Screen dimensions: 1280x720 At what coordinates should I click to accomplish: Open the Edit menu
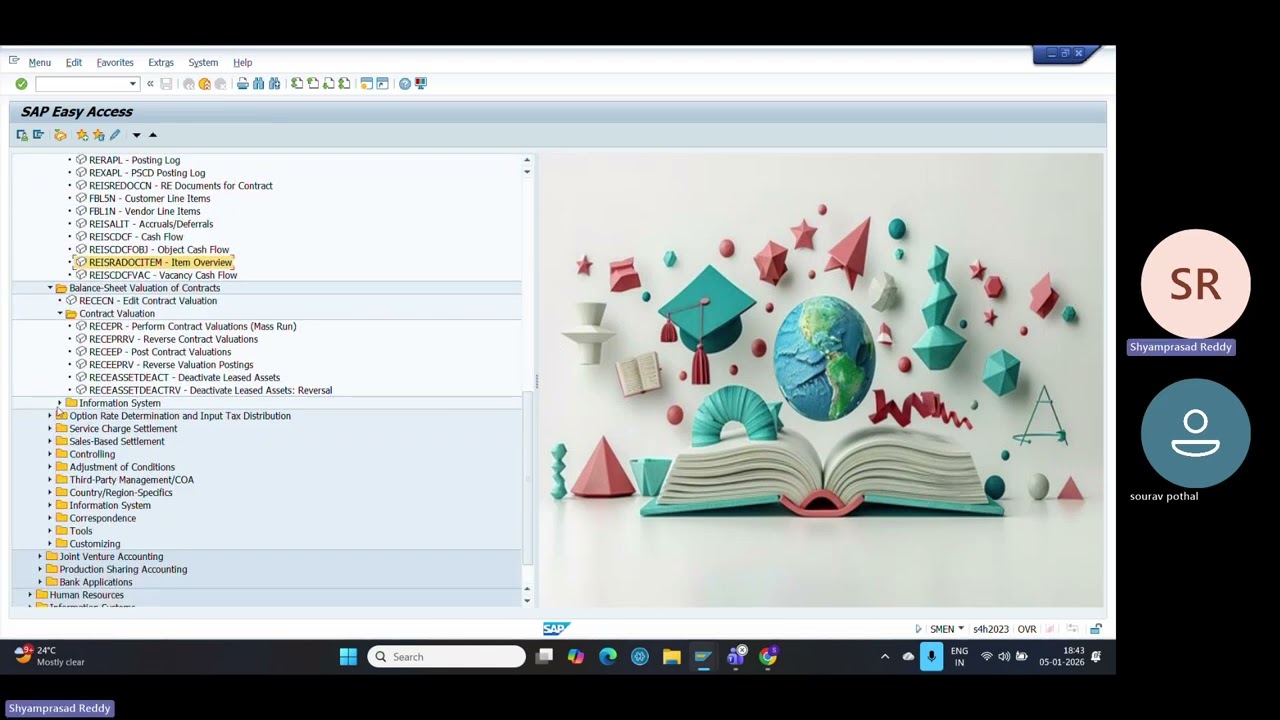74,62
